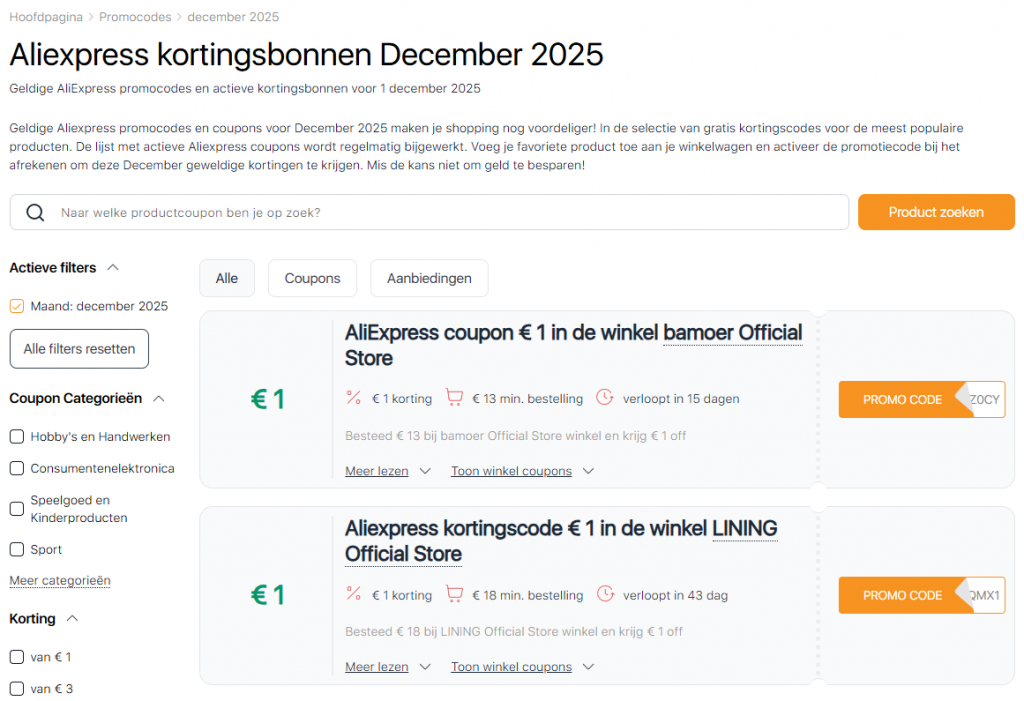Click the magnifier icon in the search bar

pyautogui.click(x=35, y=212)
